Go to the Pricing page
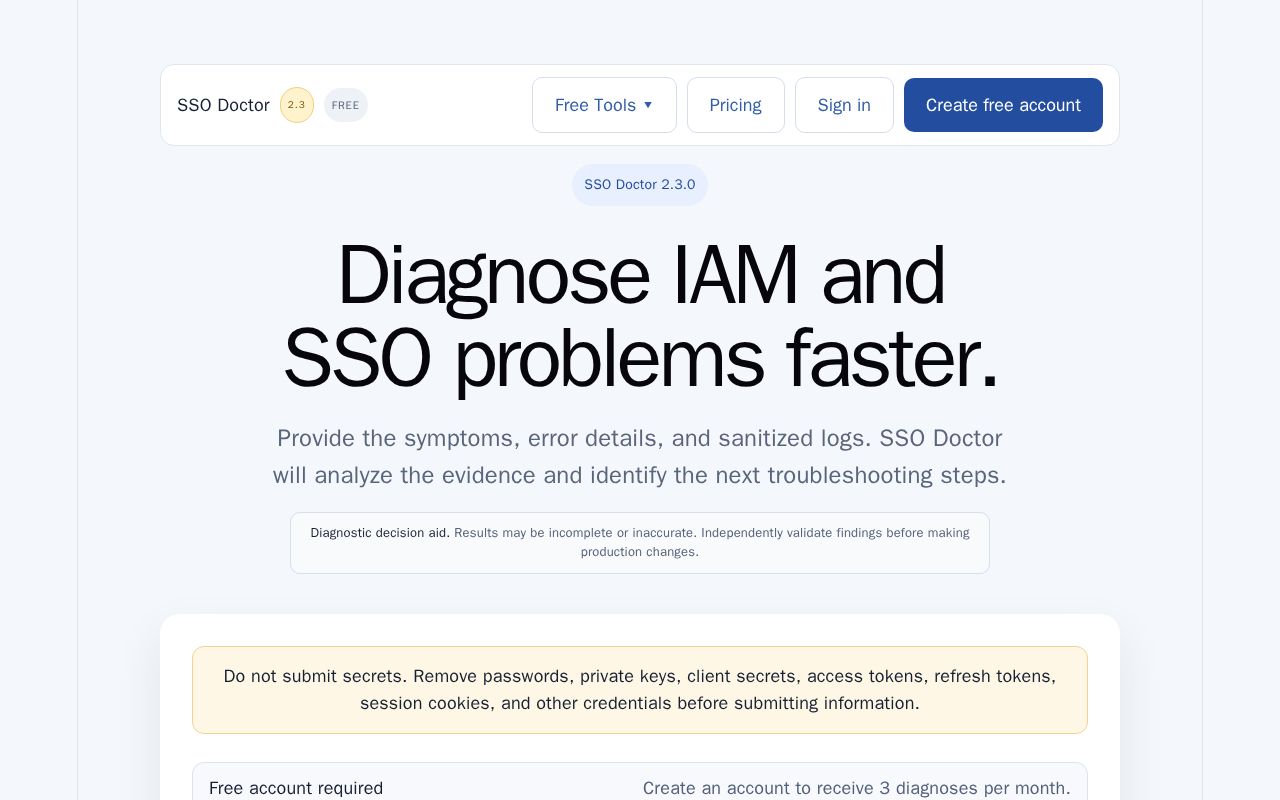Viewport: 1280px width, 800px height. tap(736, 105)
